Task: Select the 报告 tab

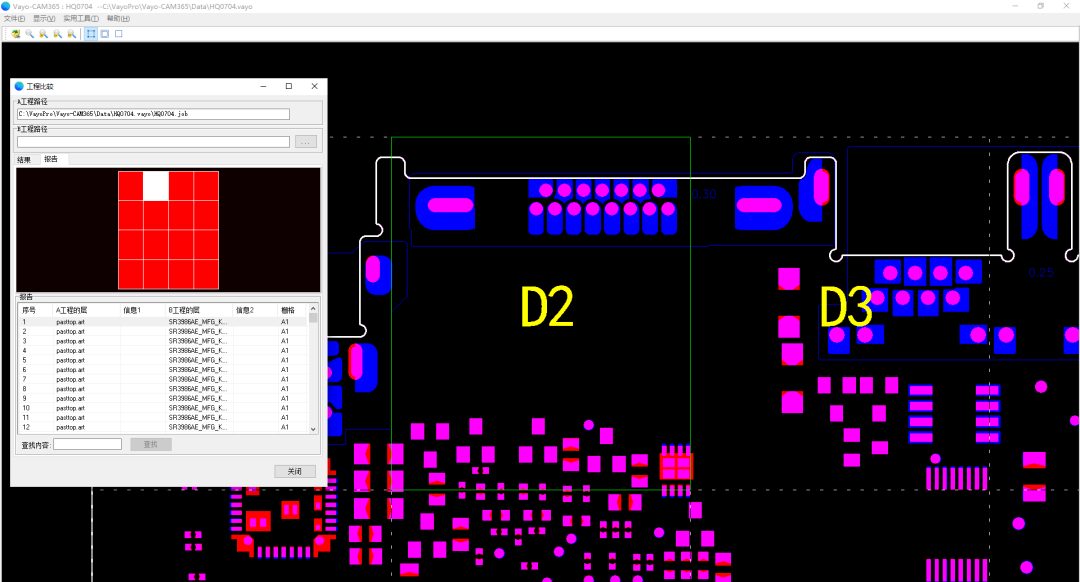Action: pos(50,160)
